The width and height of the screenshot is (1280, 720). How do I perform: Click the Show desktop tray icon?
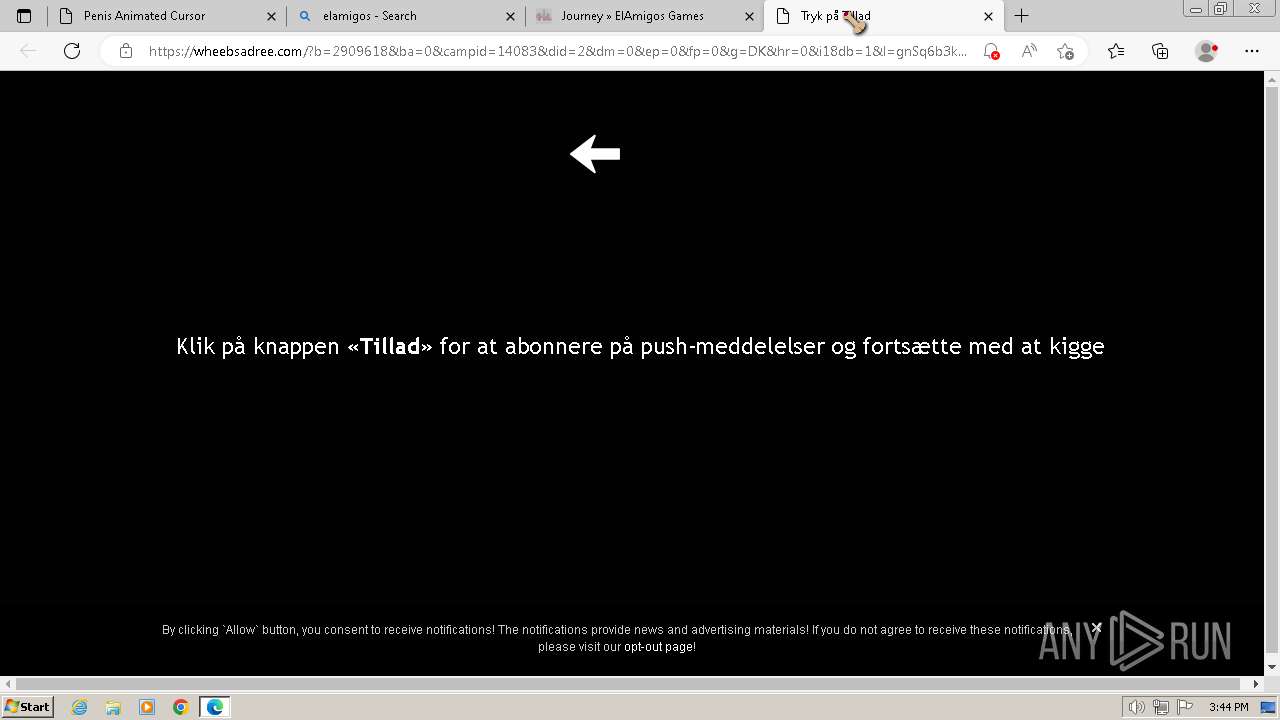pos(1268,707)
